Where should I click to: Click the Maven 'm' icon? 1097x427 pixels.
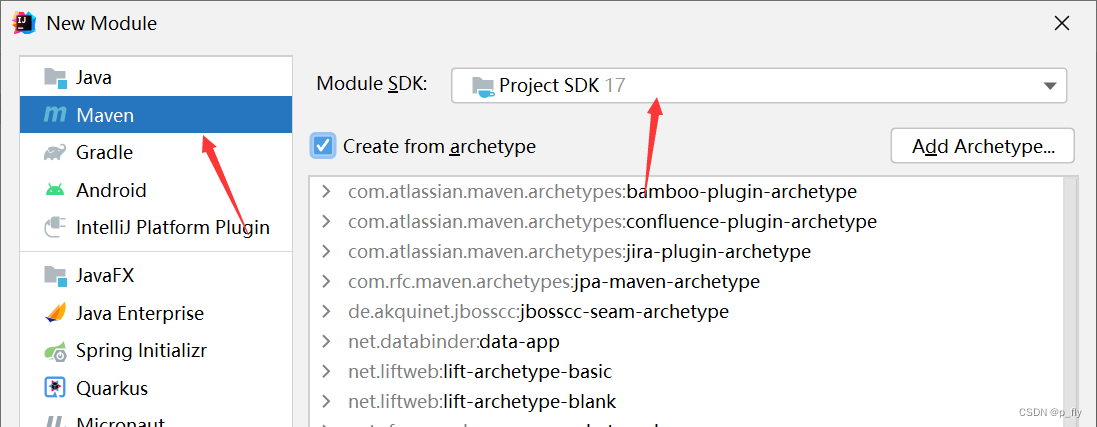[x=55, y=114]
